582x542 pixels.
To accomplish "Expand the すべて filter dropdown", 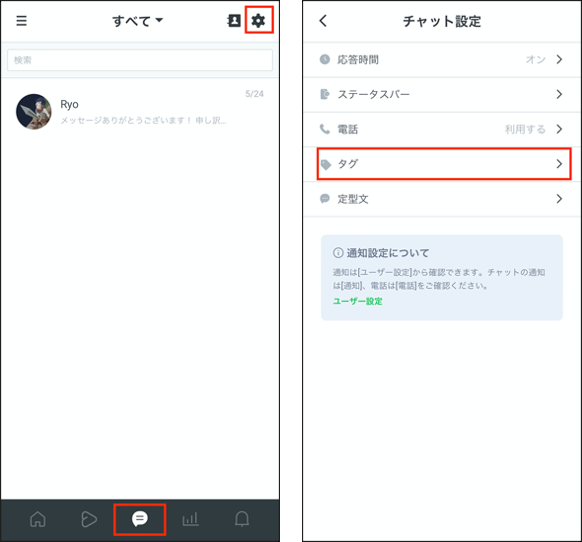I will [138, 21].
